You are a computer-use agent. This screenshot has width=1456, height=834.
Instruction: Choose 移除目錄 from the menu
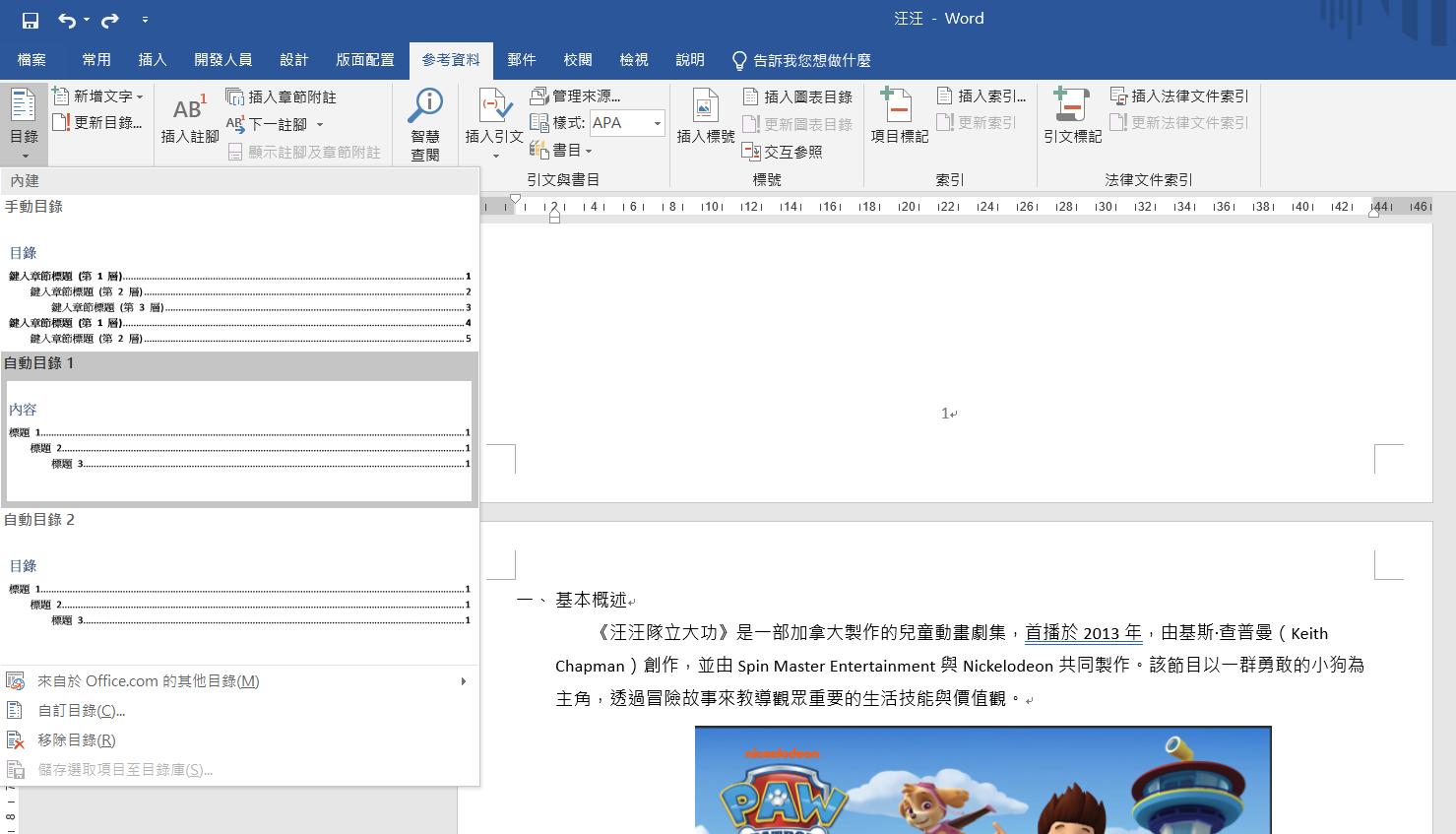pyautogui.click(x=239, y=740)
